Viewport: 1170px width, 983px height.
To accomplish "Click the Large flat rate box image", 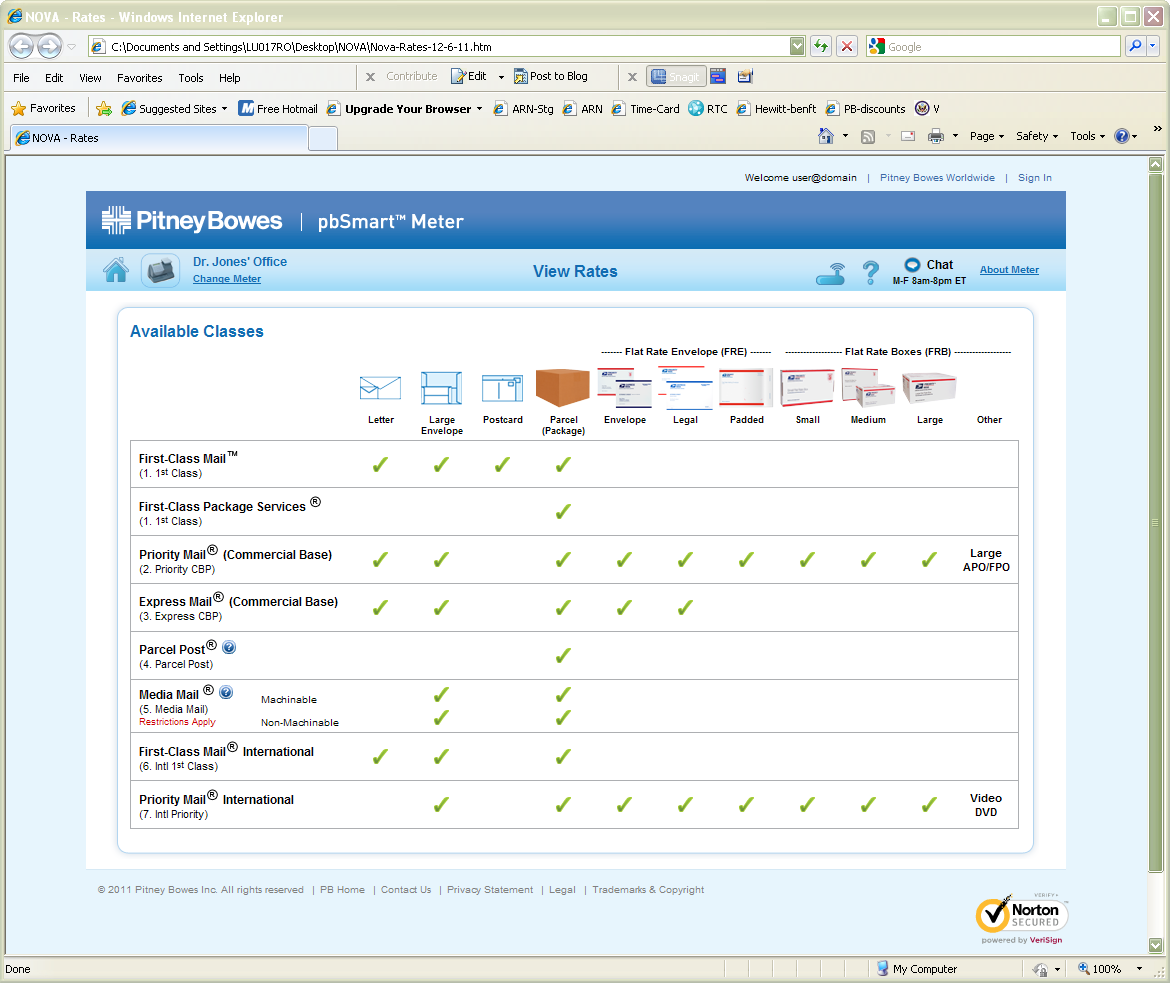I will 929,388.
